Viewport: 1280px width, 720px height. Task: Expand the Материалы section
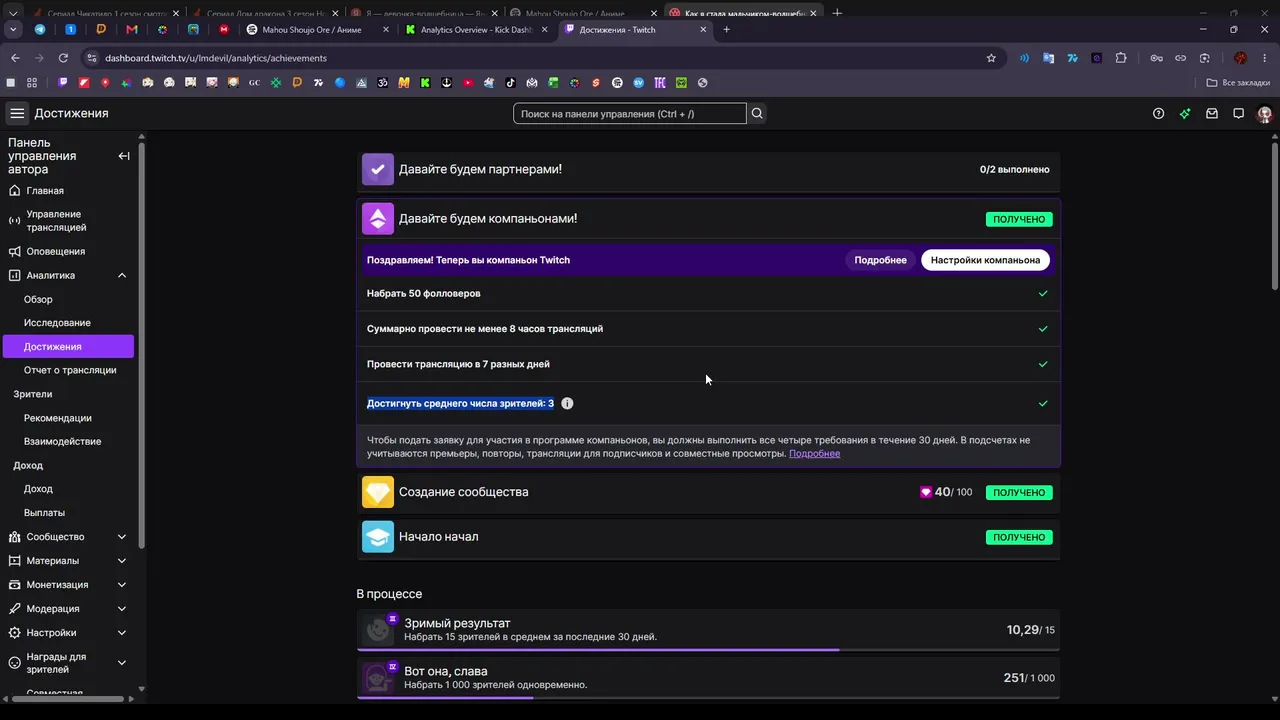tap(122, 561)
